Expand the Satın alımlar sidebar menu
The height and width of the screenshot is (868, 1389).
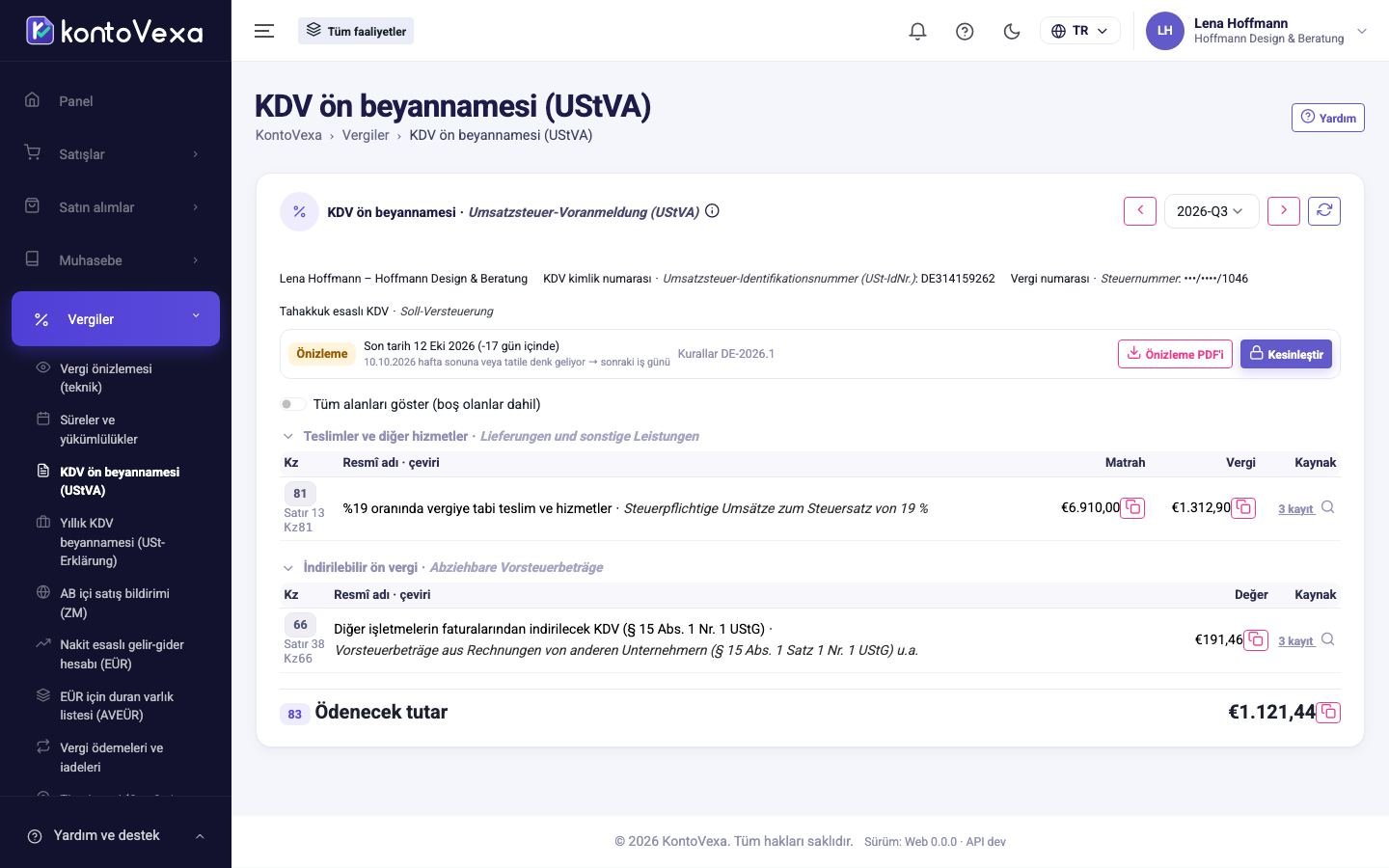(116, 207)
